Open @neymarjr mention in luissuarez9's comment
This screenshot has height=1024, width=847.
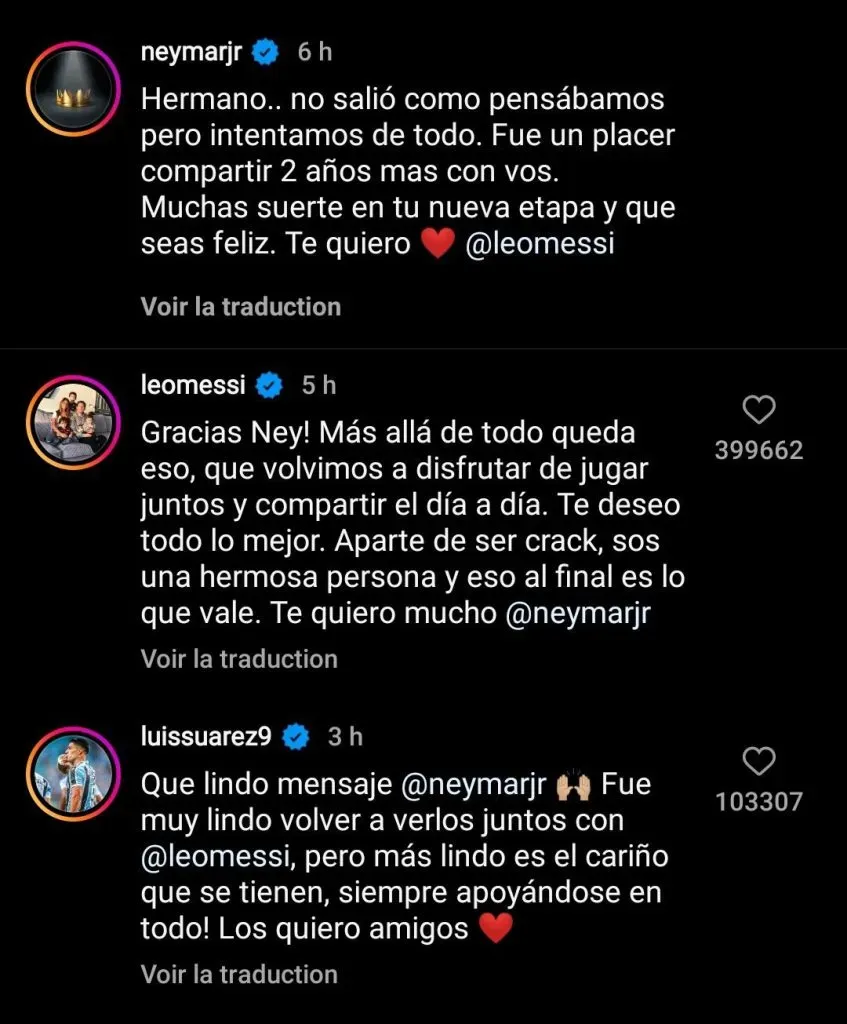point(473,784)
